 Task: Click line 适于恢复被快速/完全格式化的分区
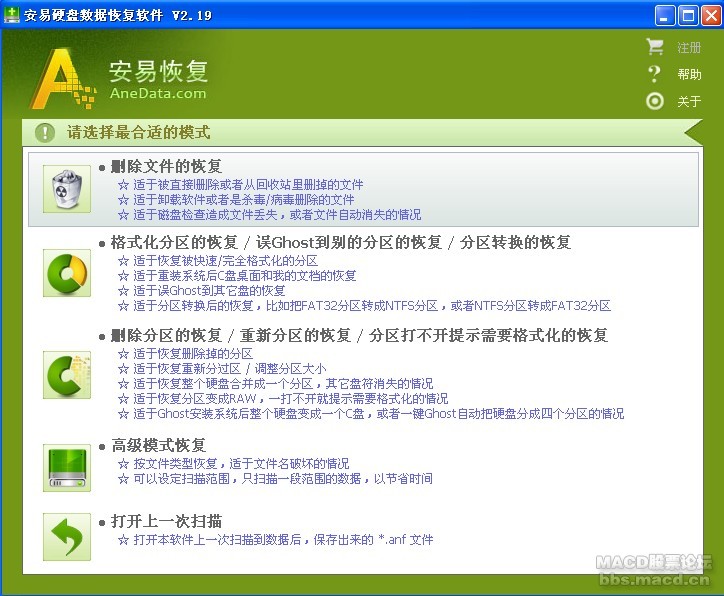point(225,261)
